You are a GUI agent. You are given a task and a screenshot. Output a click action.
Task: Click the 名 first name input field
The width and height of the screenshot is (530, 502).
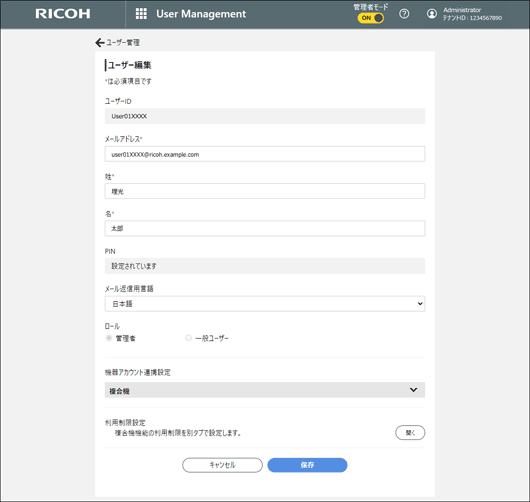[265, 229]
